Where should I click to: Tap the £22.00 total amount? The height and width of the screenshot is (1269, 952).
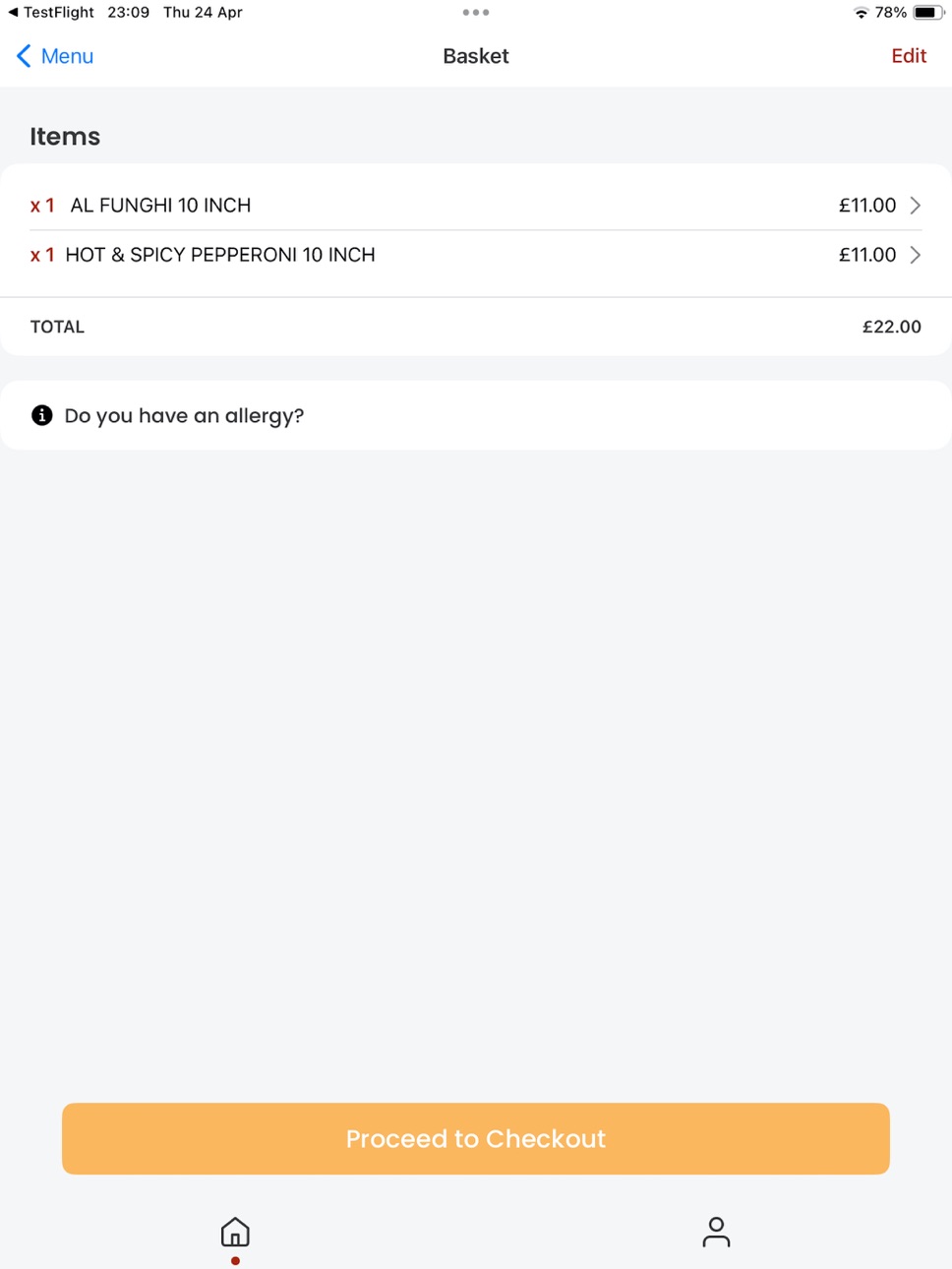click(892, 327)
